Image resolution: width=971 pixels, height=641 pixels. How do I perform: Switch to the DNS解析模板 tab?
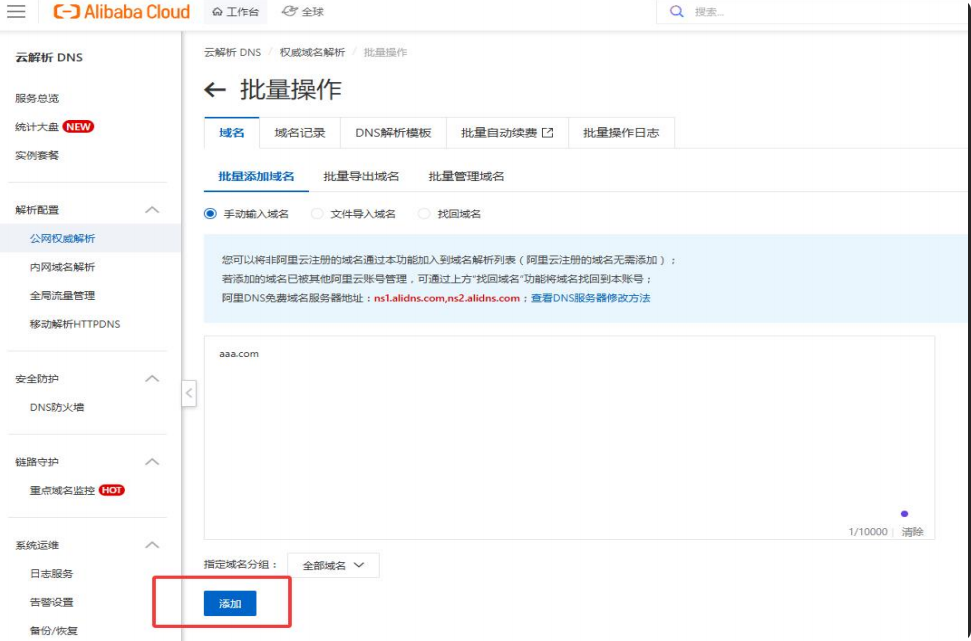[393, 133]
